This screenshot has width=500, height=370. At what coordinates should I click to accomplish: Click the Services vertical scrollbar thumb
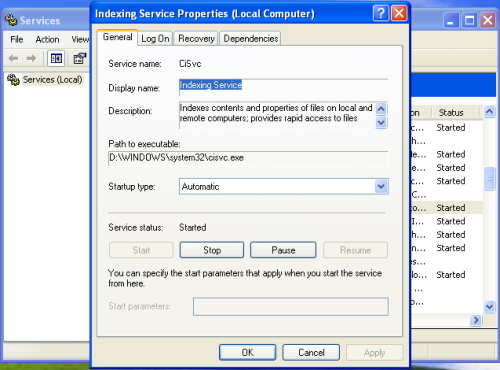[x=489, y=179]
